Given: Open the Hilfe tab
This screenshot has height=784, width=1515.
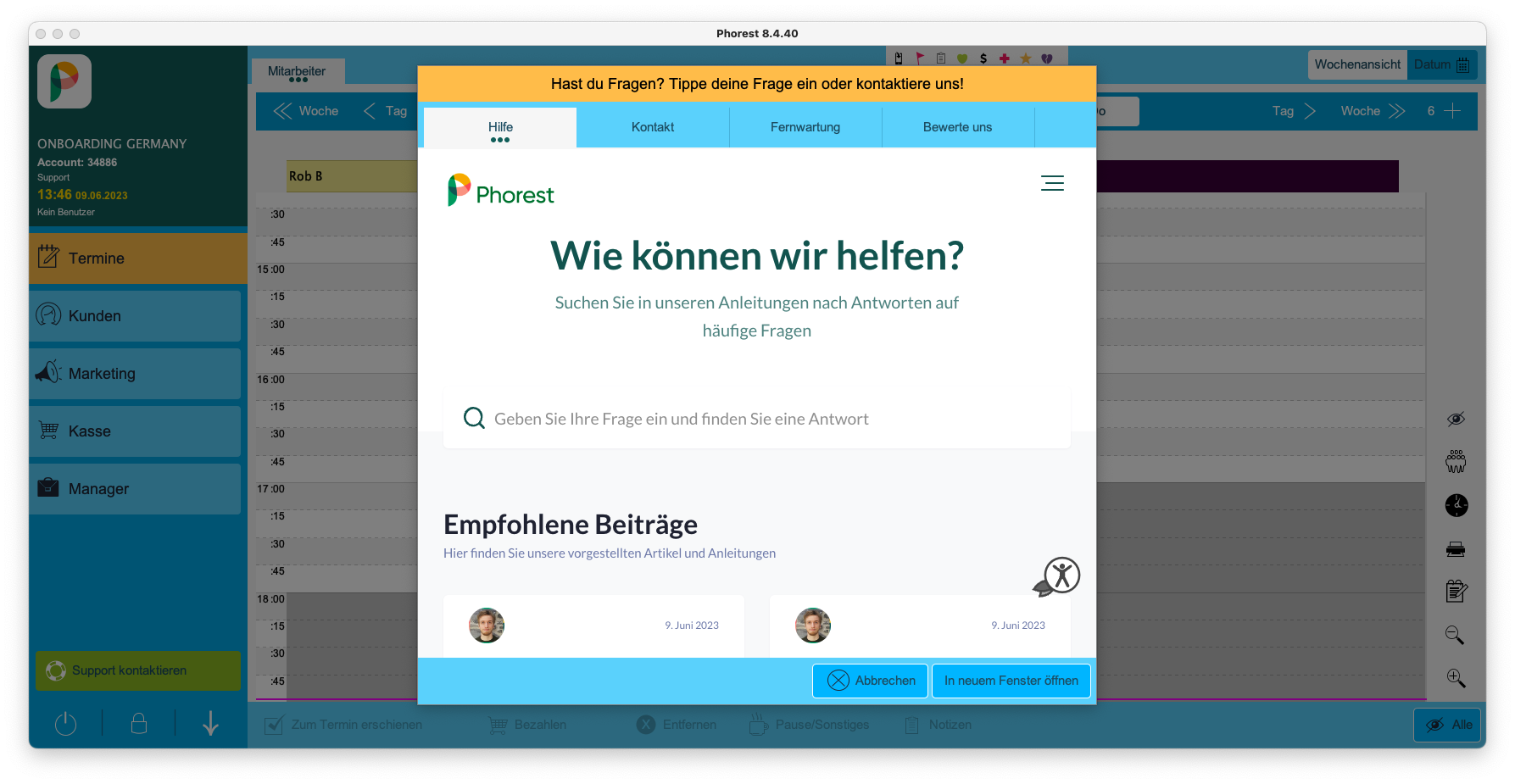Looking at the screenshot, I should tap(500, 127).
